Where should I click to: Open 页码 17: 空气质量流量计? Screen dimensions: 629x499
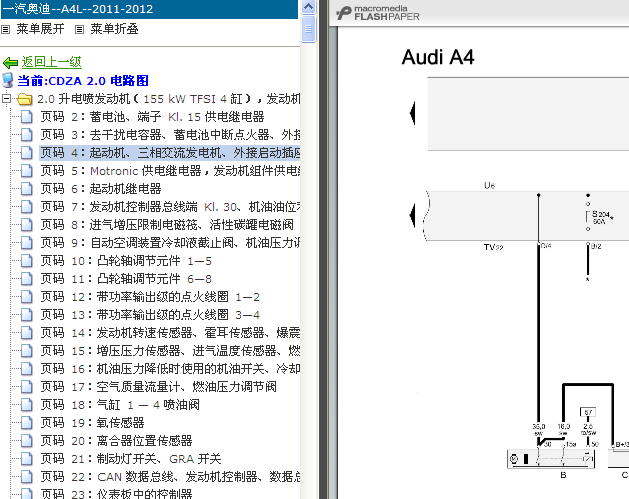[x=158, y=387]
